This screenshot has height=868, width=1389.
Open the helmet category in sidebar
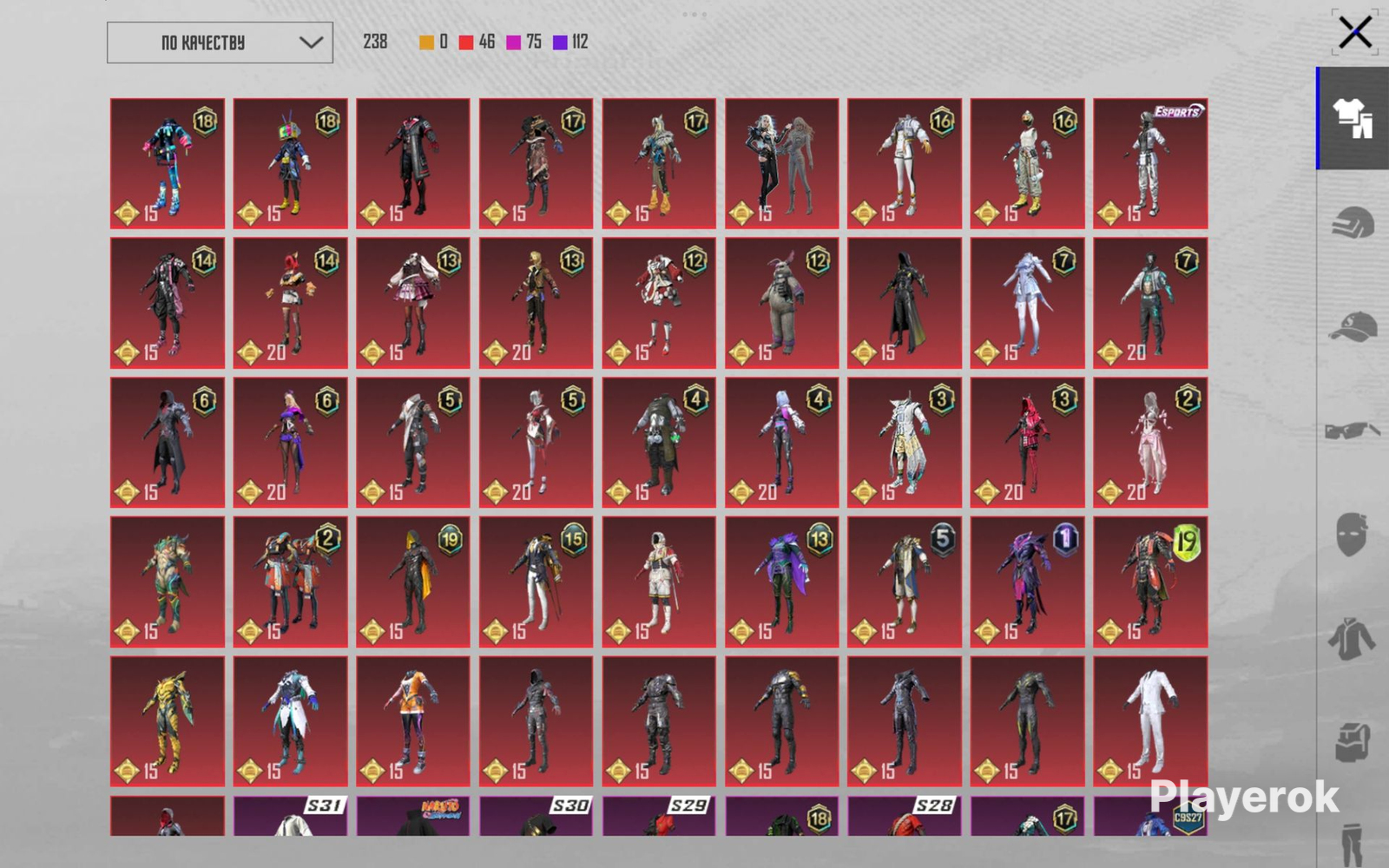[x=1353, y=223]
